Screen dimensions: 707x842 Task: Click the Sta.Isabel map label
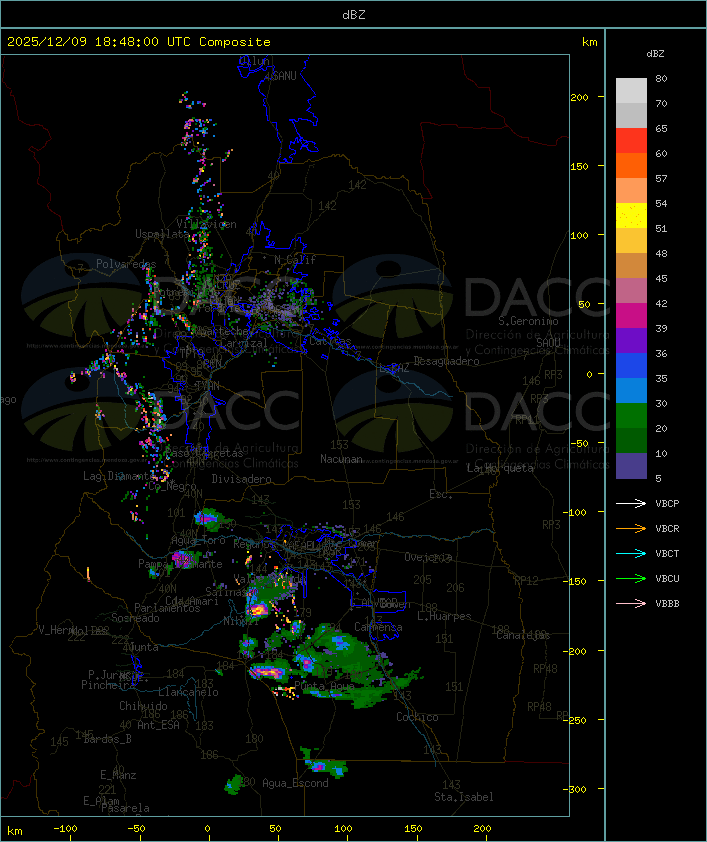point(464,797)
